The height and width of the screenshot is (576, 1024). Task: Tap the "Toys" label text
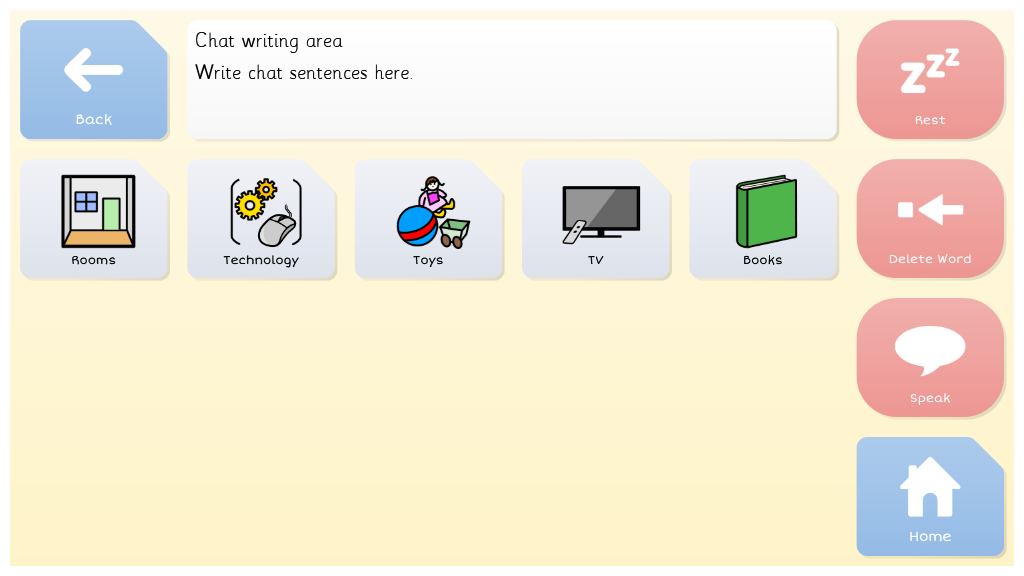pyautogui.click(x=428, y=260)
